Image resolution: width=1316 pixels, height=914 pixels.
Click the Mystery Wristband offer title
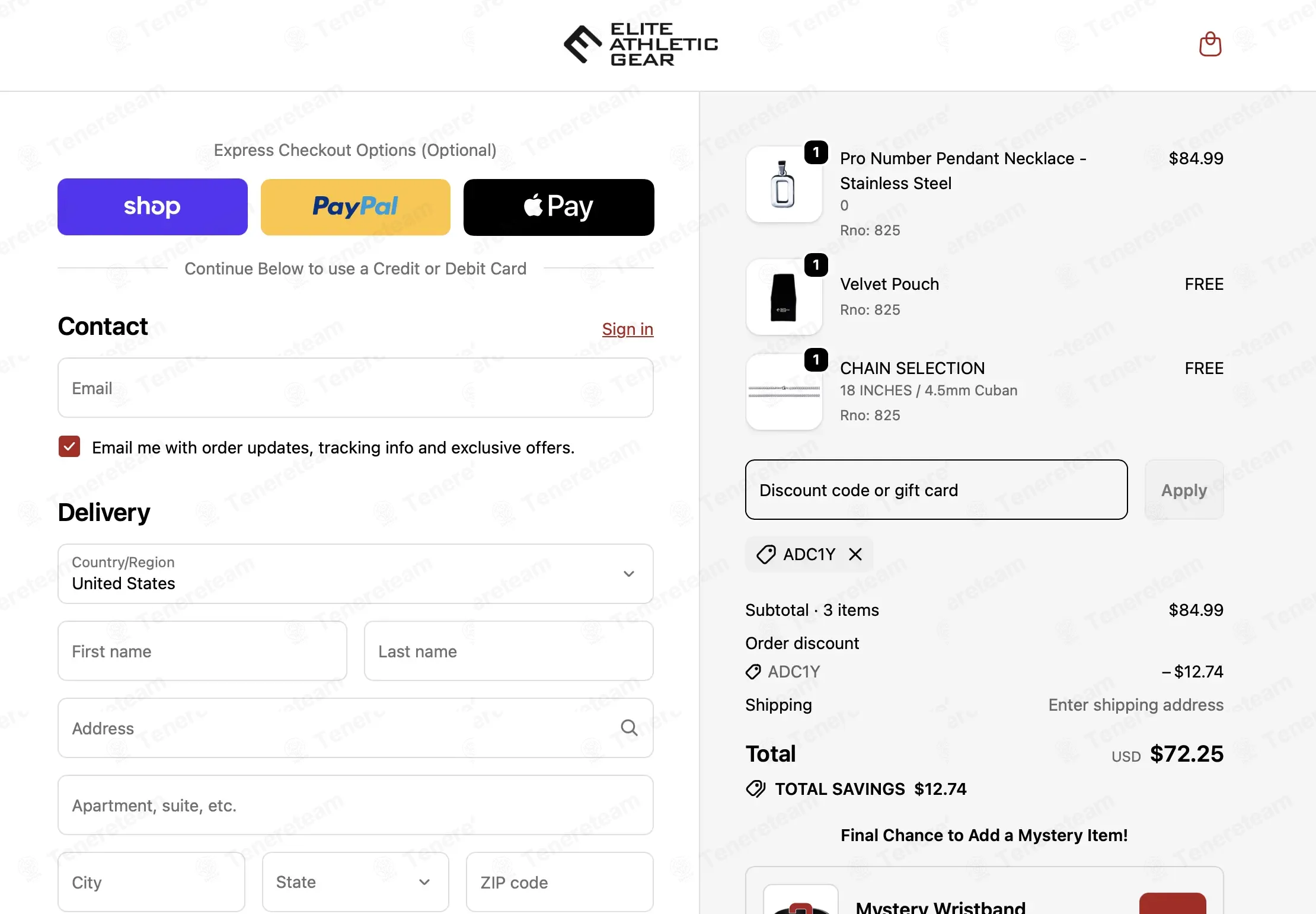click(x=941, y=906)
